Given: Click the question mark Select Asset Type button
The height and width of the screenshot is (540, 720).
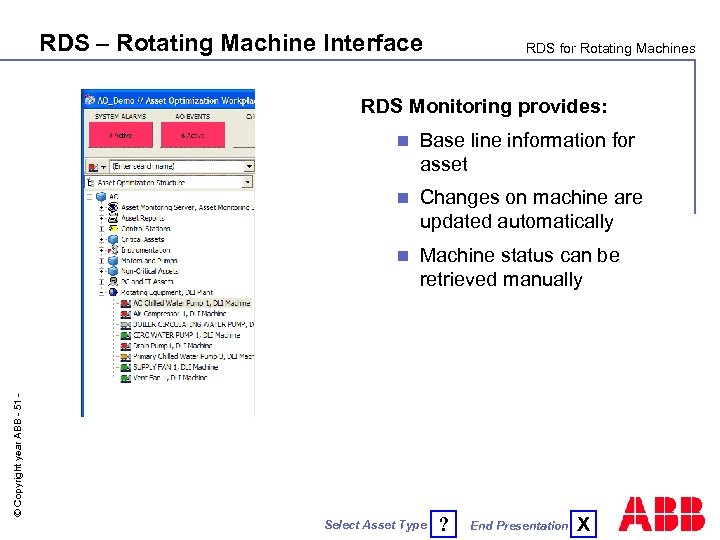Looking at the screenshot, I should pyautogui.click(x=444, y=524).
